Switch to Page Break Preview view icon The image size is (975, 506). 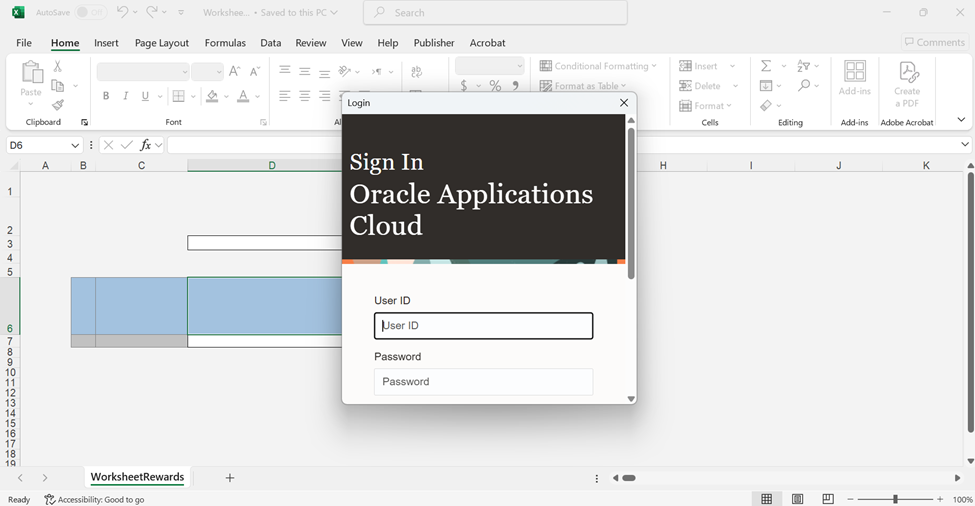coord(828,499)
